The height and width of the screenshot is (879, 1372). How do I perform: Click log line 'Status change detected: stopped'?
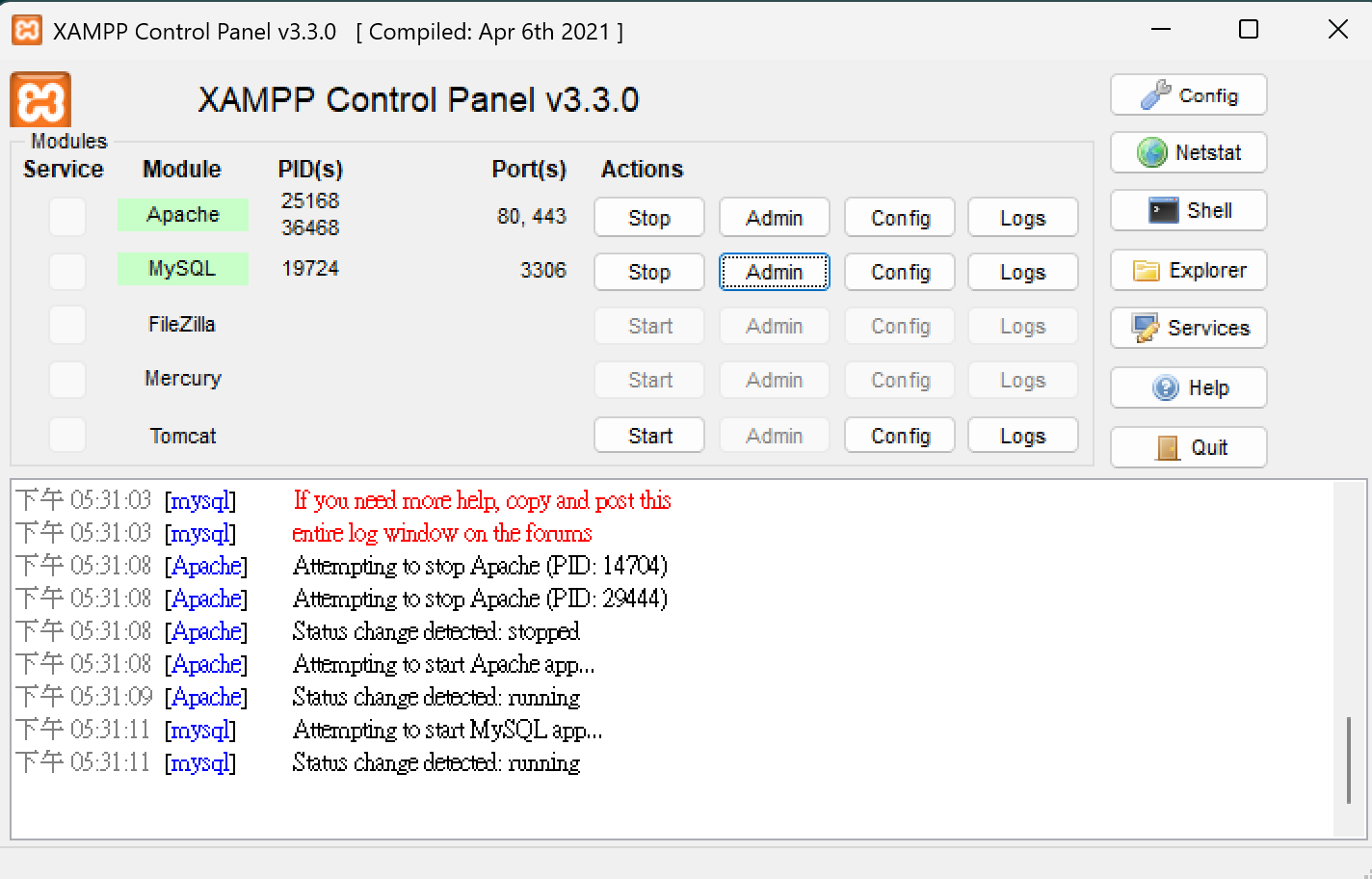pyautogui.click(x=435, y=631)
